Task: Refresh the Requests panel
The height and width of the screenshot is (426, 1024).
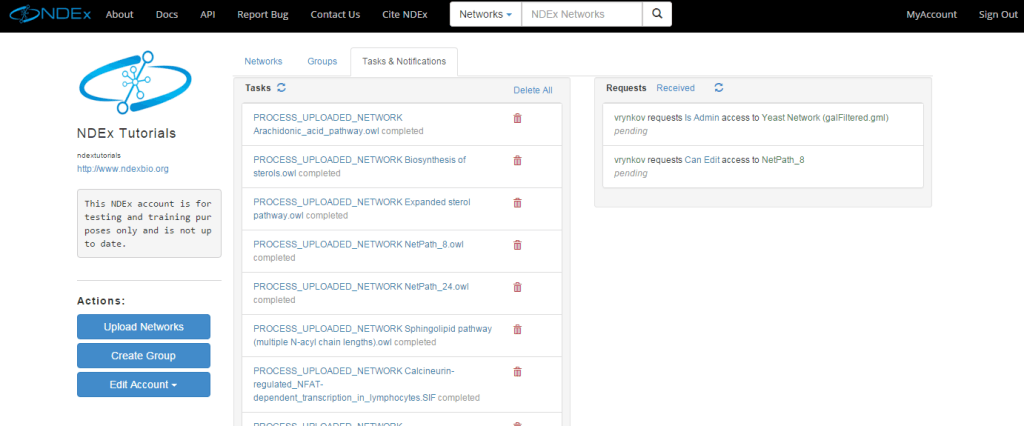Action: pyautogui.click(x=718, y=88)
